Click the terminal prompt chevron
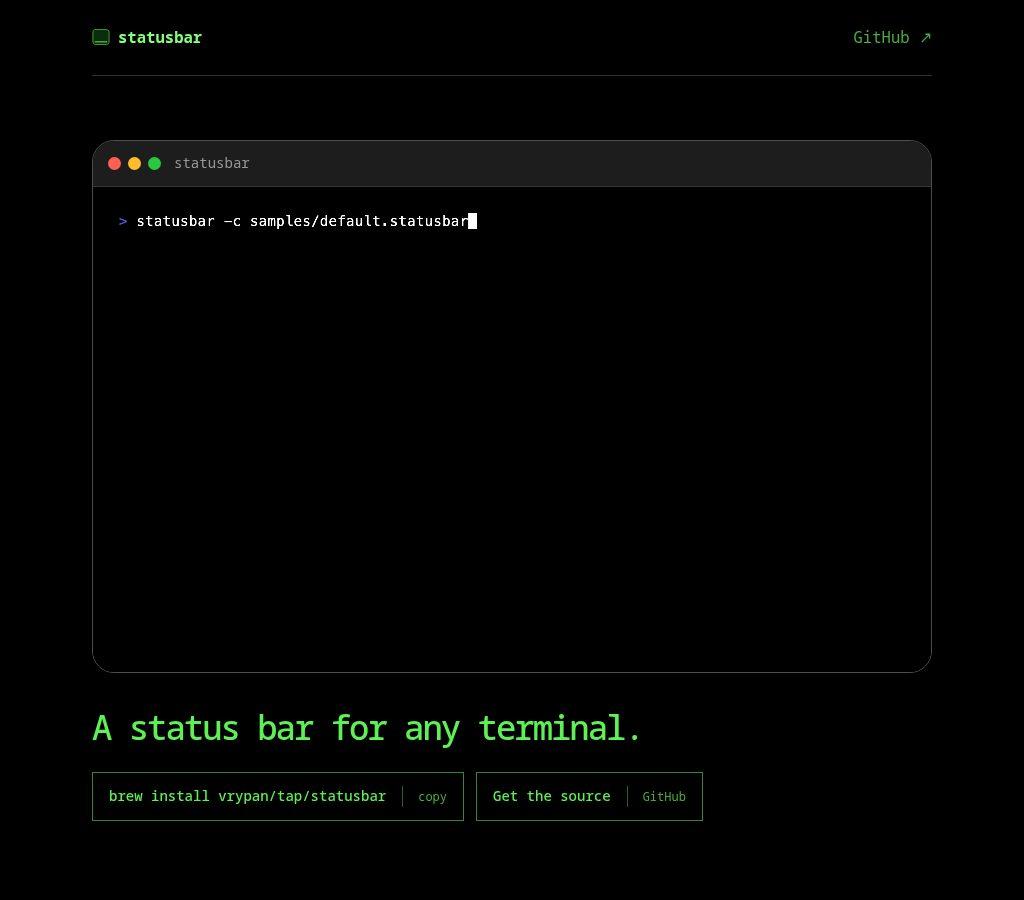1024x900 pixels. coord(123,221)
